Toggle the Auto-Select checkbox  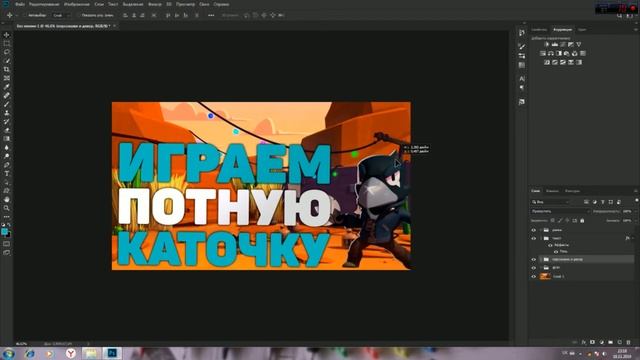[x=24, y=15]
